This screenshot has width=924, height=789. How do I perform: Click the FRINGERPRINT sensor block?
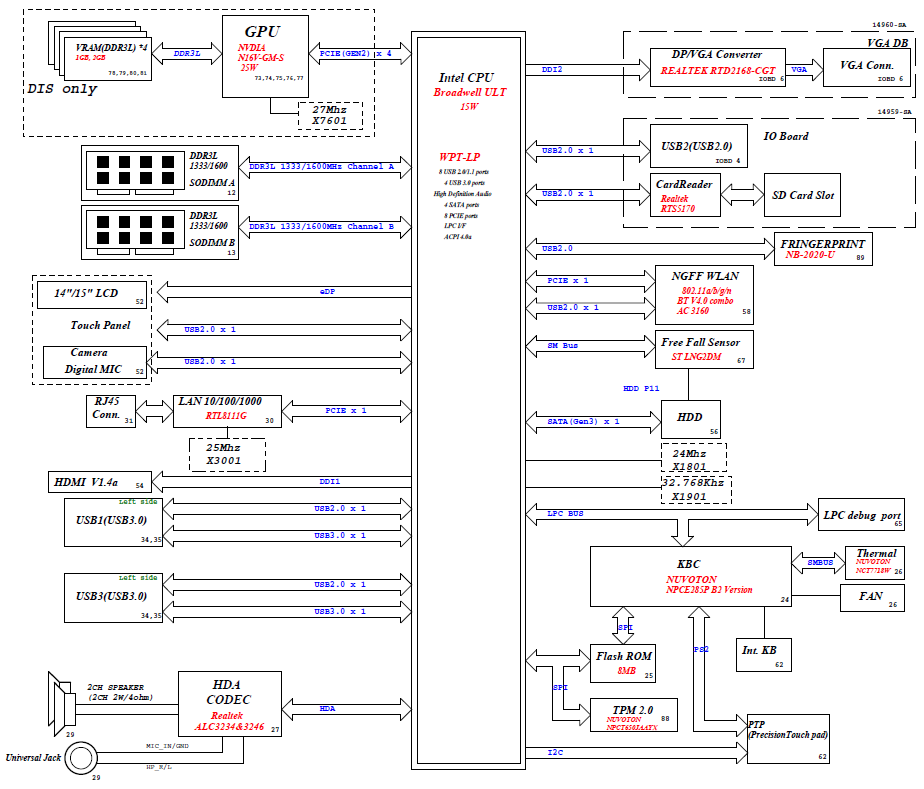(825, 249)
